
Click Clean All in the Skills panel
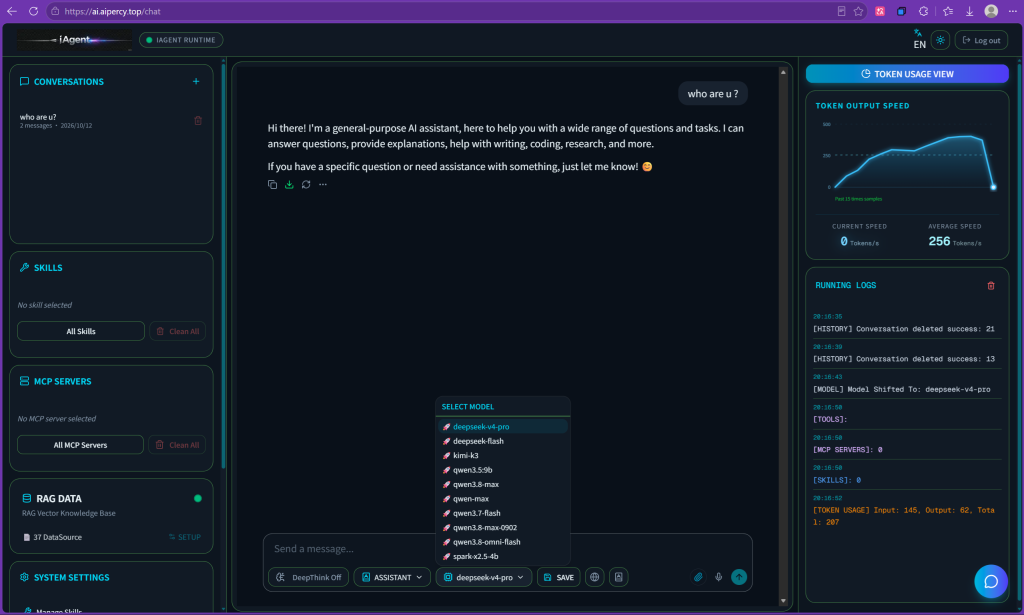tap(178, 331)
